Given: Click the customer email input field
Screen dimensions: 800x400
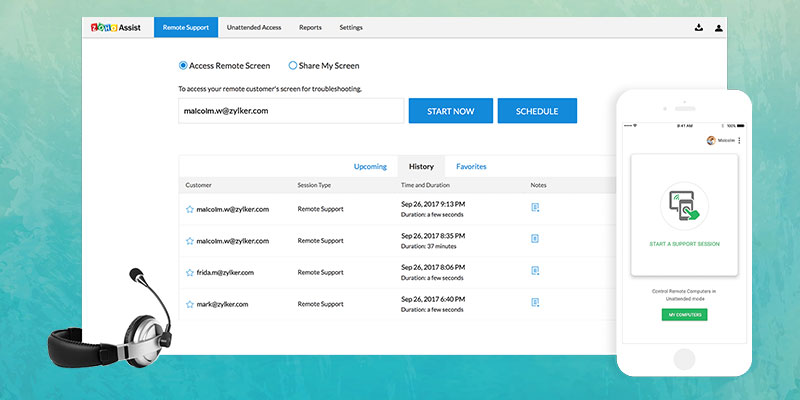Looking at the screenshot, I should tap(291, 111).
